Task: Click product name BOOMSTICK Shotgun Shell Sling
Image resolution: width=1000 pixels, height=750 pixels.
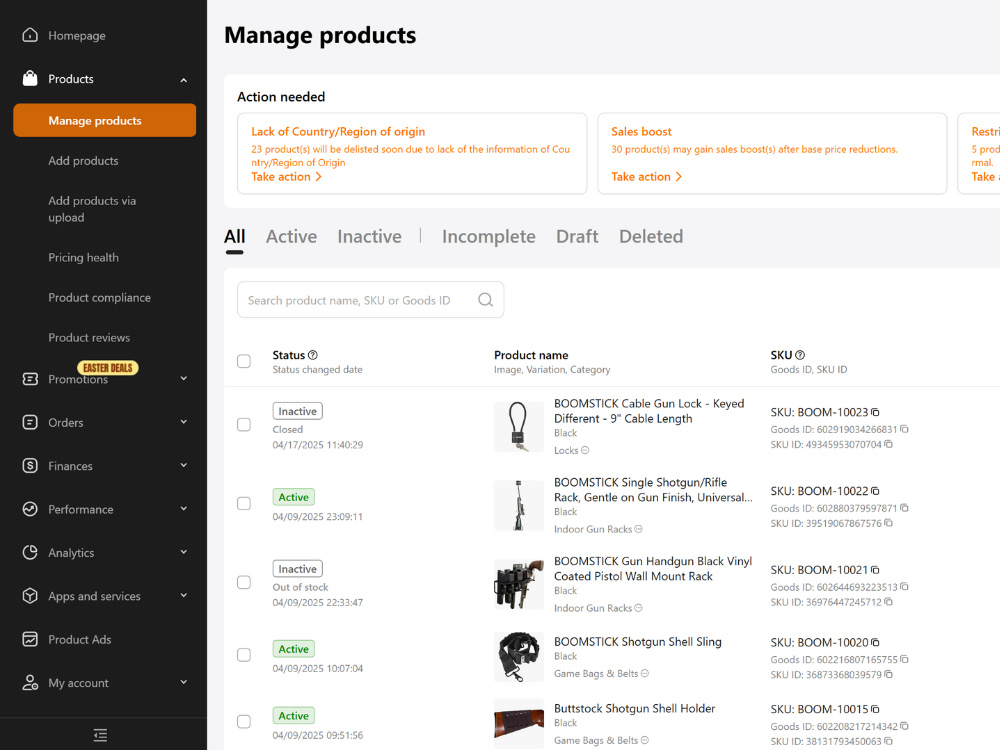Action: pos(638,642)
